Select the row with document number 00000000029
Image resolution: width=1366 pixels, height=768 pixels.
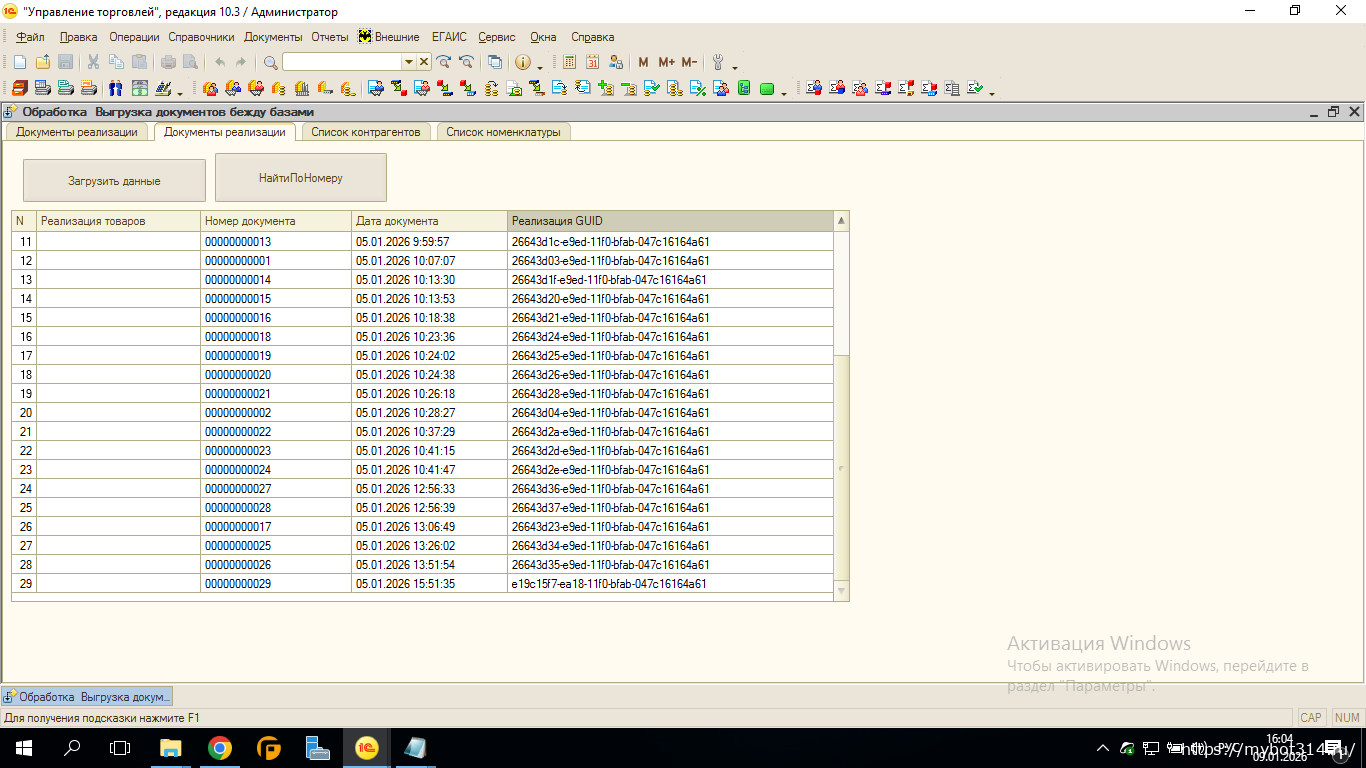click(x=238, y=584)
